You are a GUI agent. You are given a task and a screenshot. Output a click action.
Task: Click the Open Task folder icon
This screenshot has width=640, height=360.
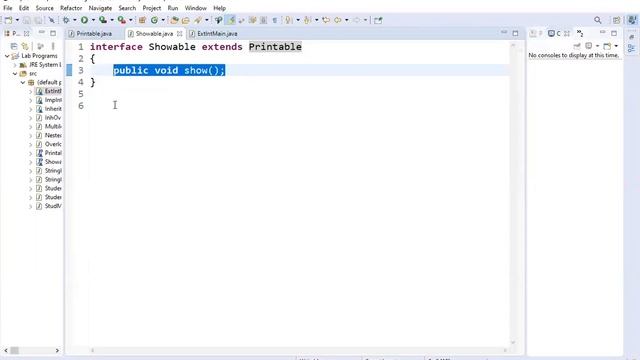pyautogui.click(x=186, y=20)
